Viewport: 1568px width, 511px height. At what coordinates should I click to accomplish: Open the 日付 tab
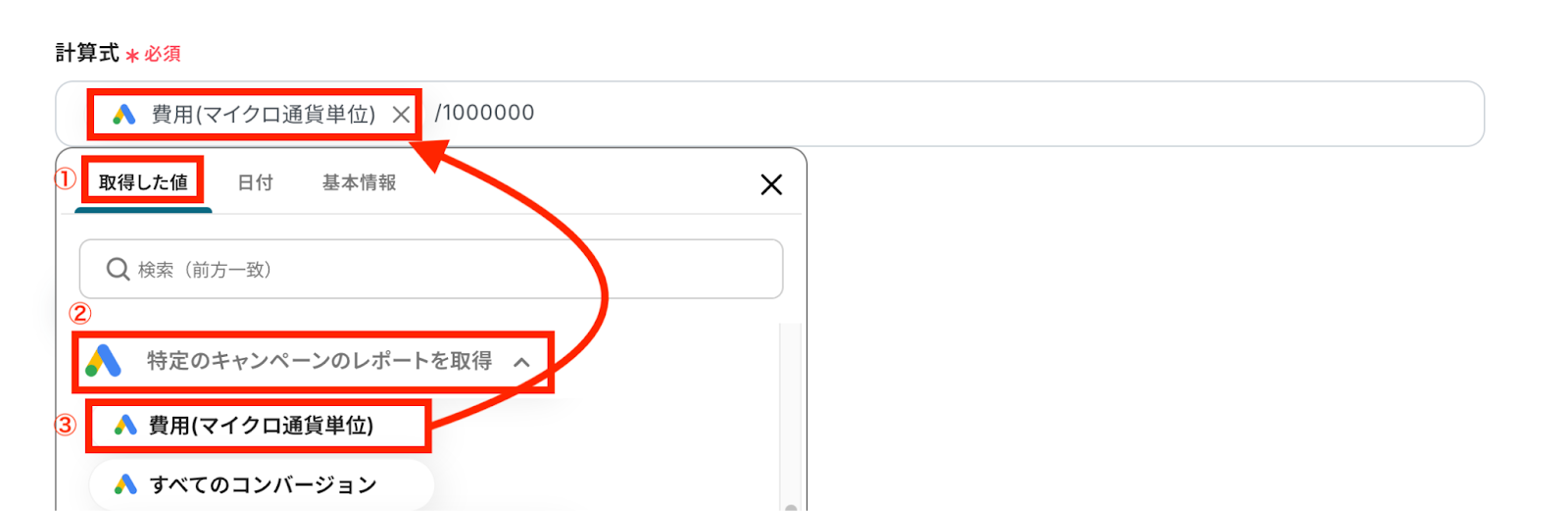[x=256, y=182]
